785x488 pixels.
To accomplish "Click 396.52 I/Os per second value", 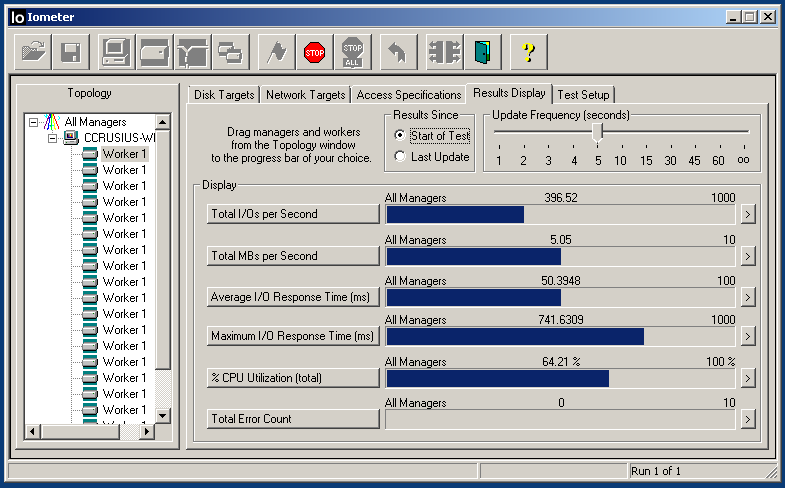I will pyautogui.click(x=561, y=198).
